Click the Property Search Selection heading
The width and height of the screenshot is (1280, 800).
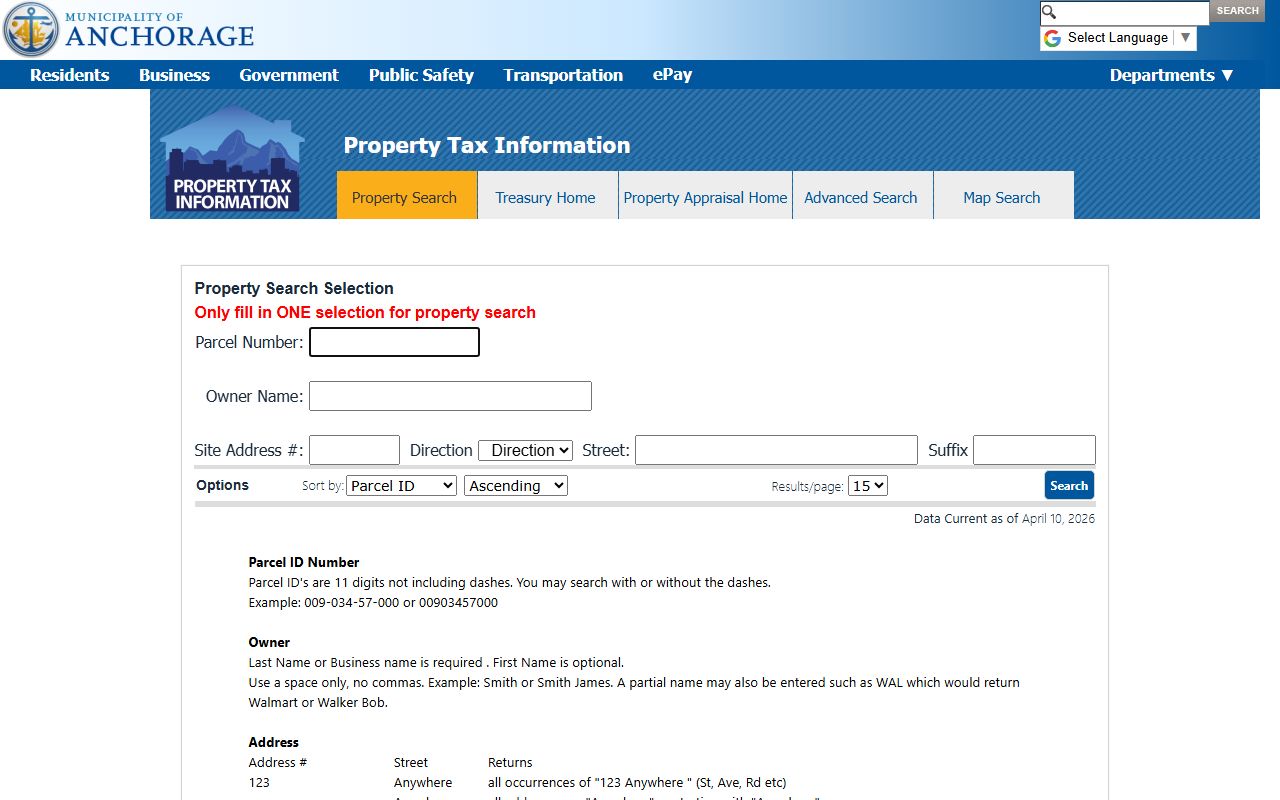[294, 288]
